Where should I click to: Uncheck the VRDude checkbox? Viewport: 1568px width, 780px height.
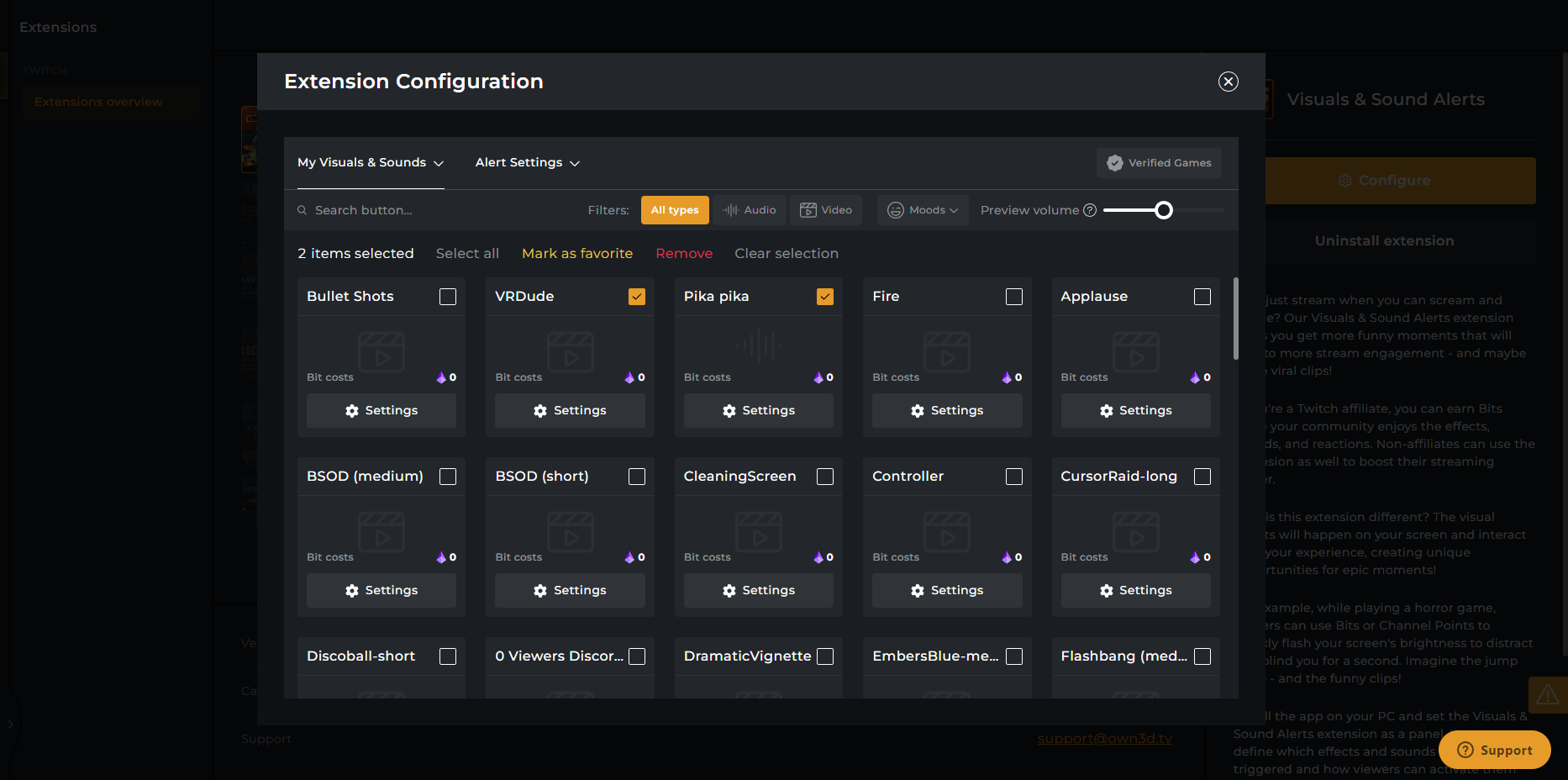pos(637,297)
